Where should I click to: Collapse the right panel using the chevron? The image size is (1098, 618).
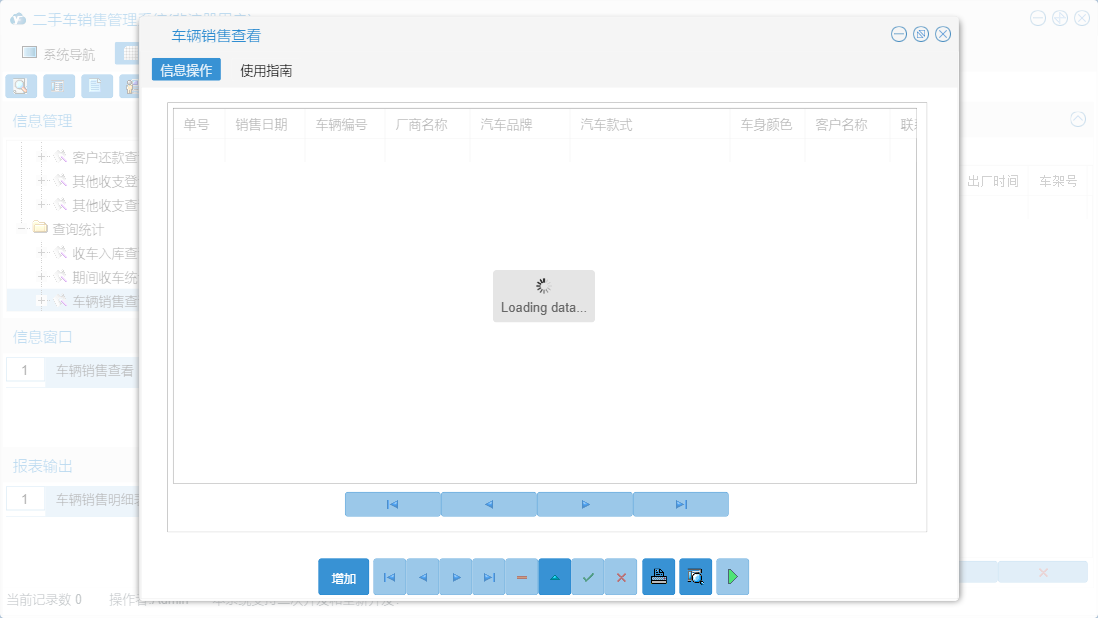1078,118
